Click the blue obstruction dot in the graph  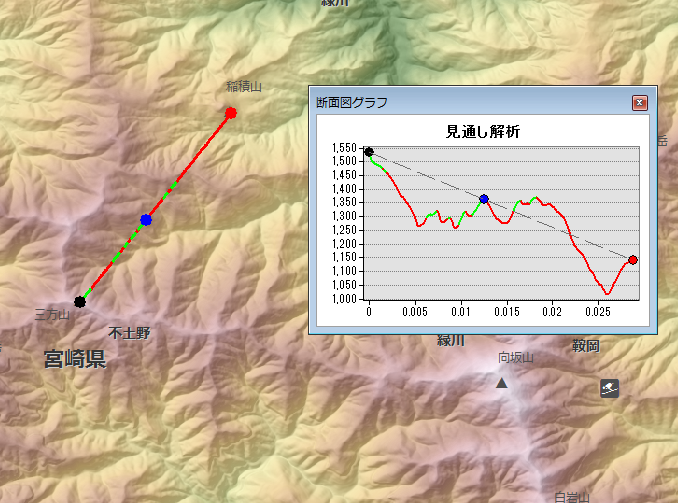pyautogui.click(x=484, y=199)
